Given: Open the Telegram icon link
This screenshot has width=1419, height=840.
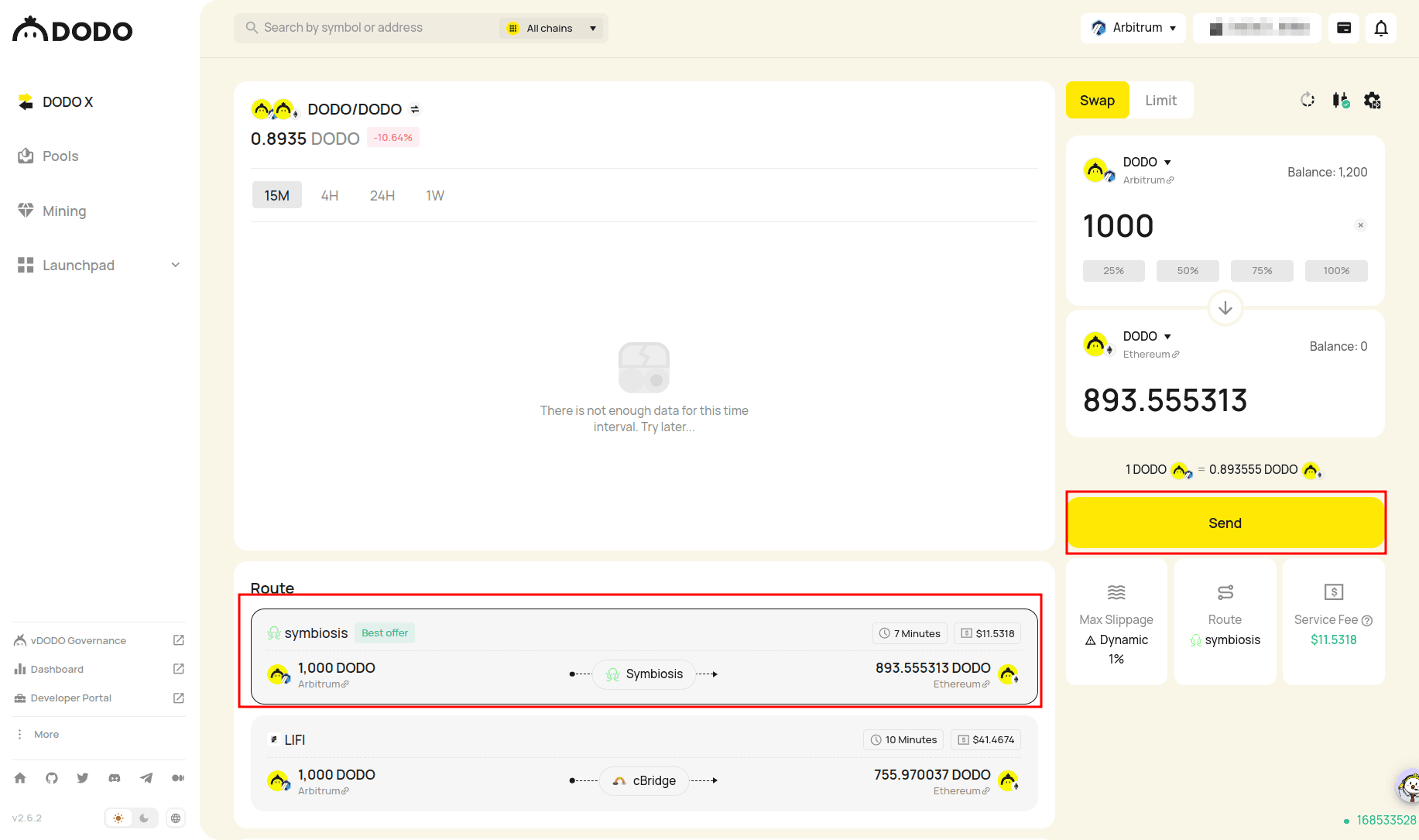Looking at the screenshot, I should [146, 778].
